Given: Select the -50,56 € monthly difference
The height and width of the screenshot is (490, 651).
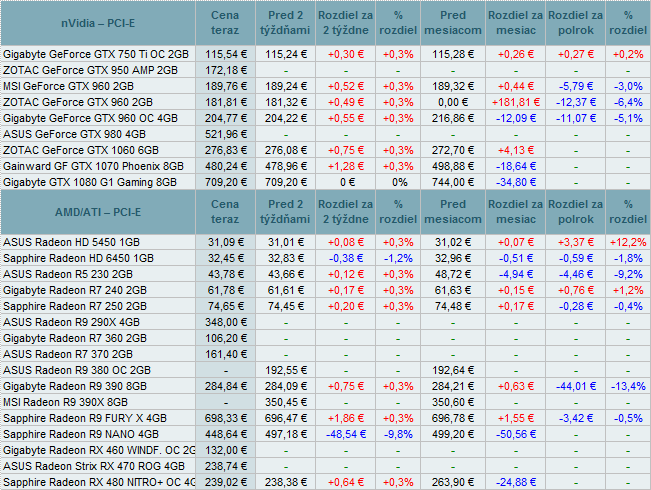Looking at the screenshot, I should (x=516, y=434).
